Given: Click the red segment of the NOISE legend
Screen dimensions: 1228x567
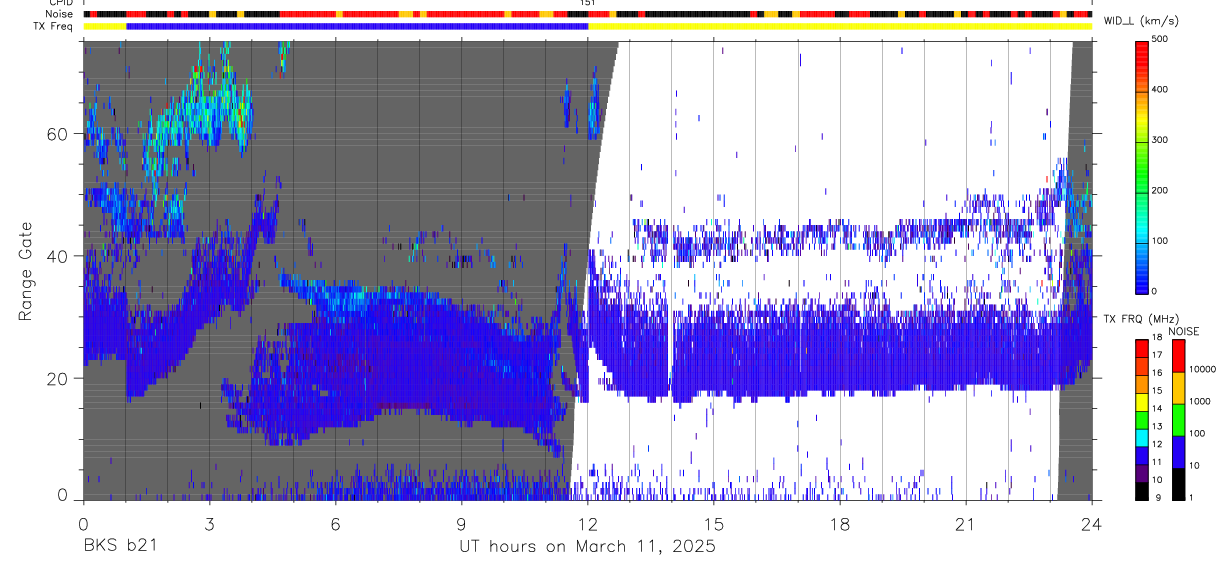Looking at the screenshot, I should (x=1178, y=356).
